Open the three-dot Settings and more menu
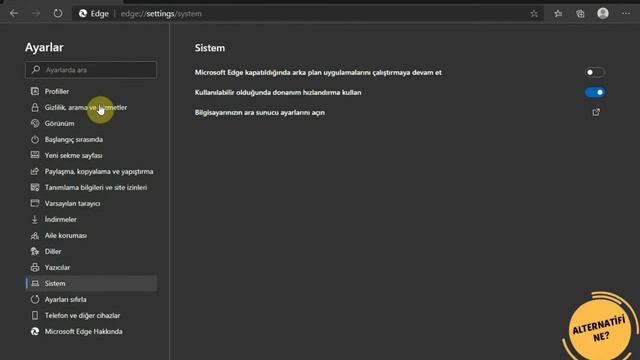Screen dimensions: 640x360 coord(626,13)
